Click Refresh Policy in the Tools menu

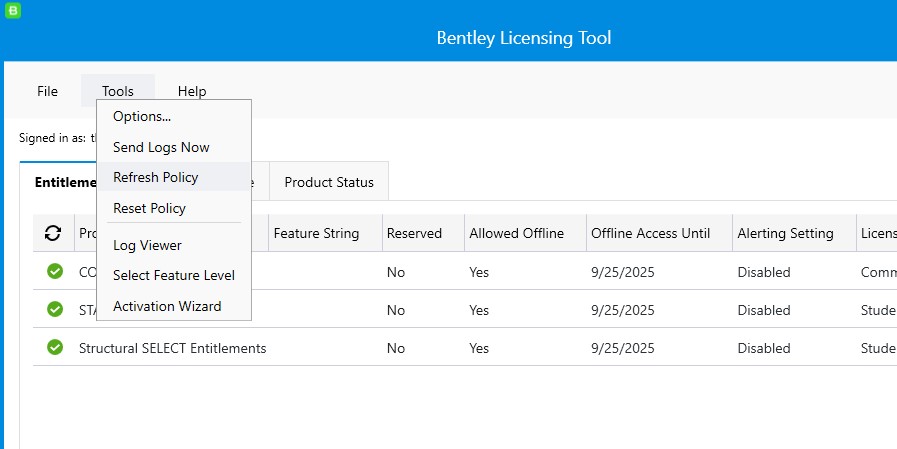point(156,177)
